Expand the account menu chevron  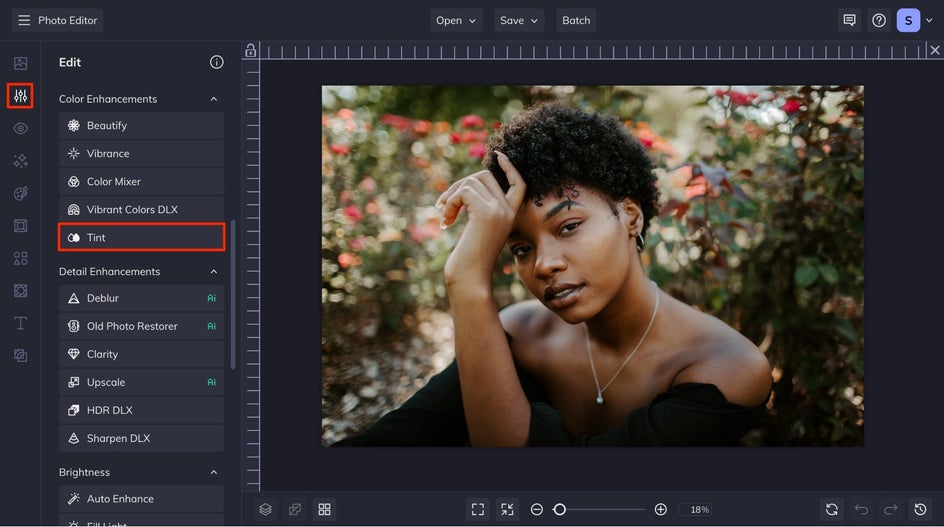[930, 20]
